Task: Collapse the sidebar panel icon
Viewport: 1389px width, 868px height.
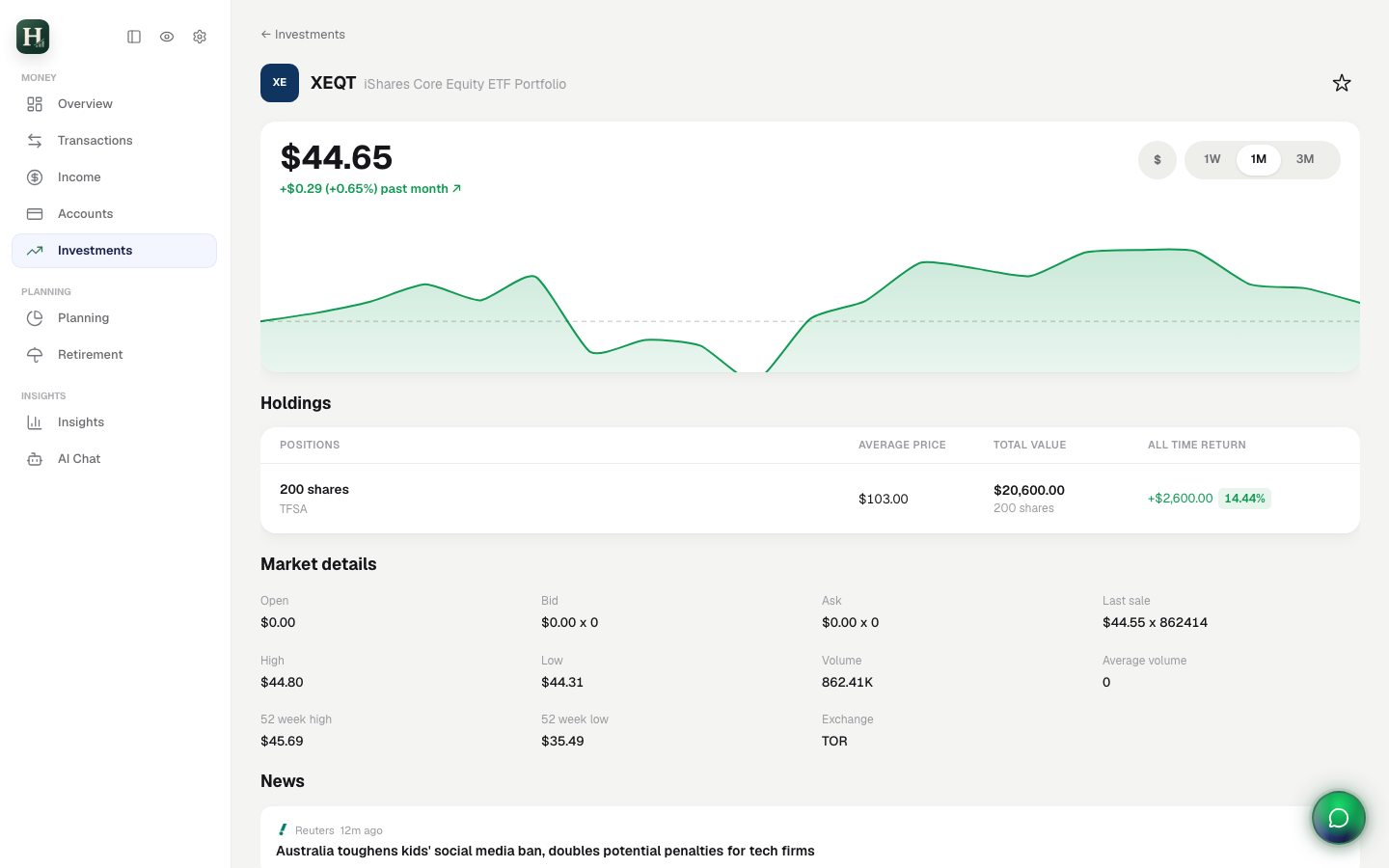Action: click(134, 37)
